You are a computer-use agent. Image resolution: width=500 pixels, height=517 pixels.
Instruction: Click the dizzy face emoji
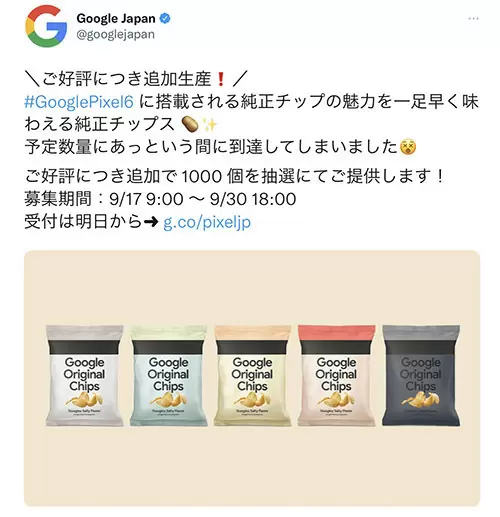pyautogui.click(x=408, y=147)
